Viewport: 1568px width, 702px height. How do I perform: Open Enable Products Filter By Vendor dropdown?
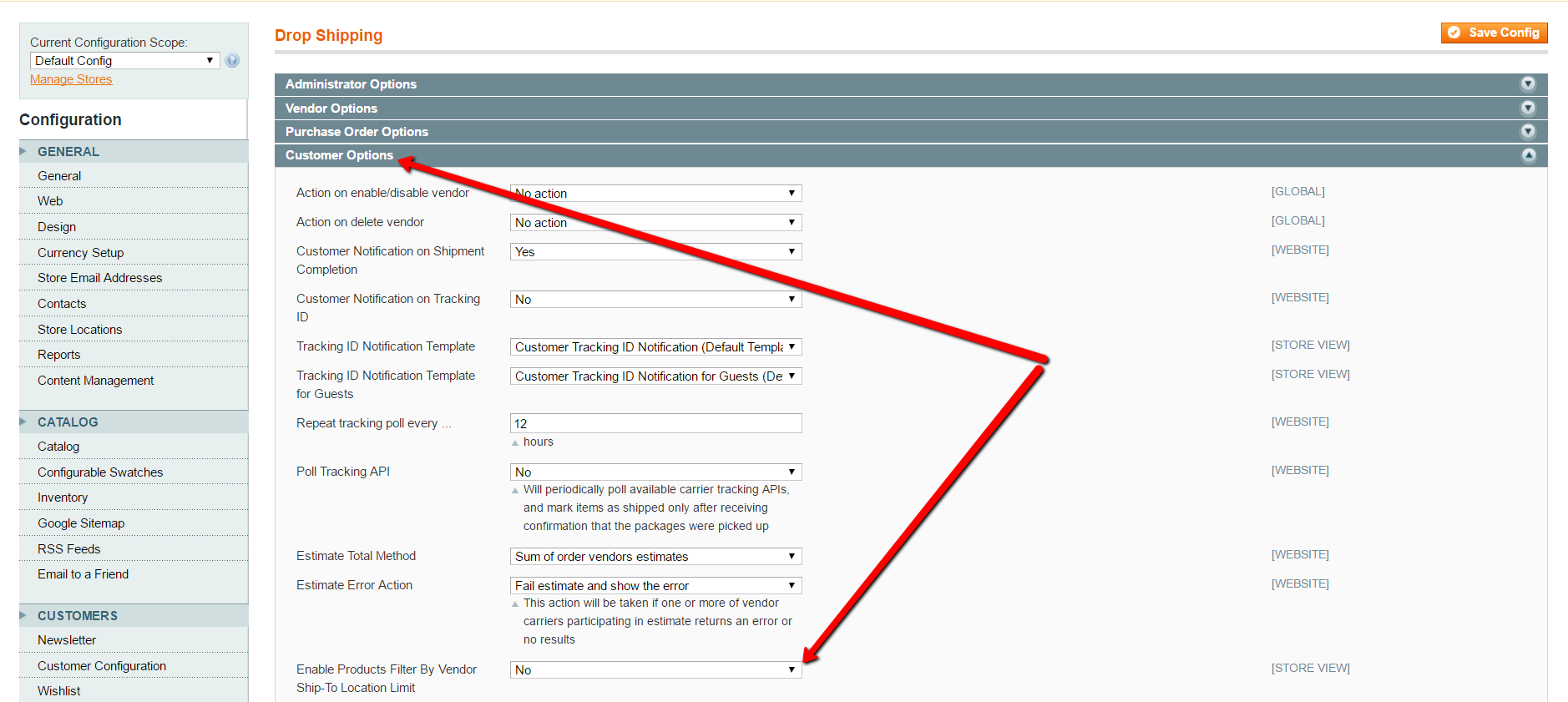click(655, 669)
